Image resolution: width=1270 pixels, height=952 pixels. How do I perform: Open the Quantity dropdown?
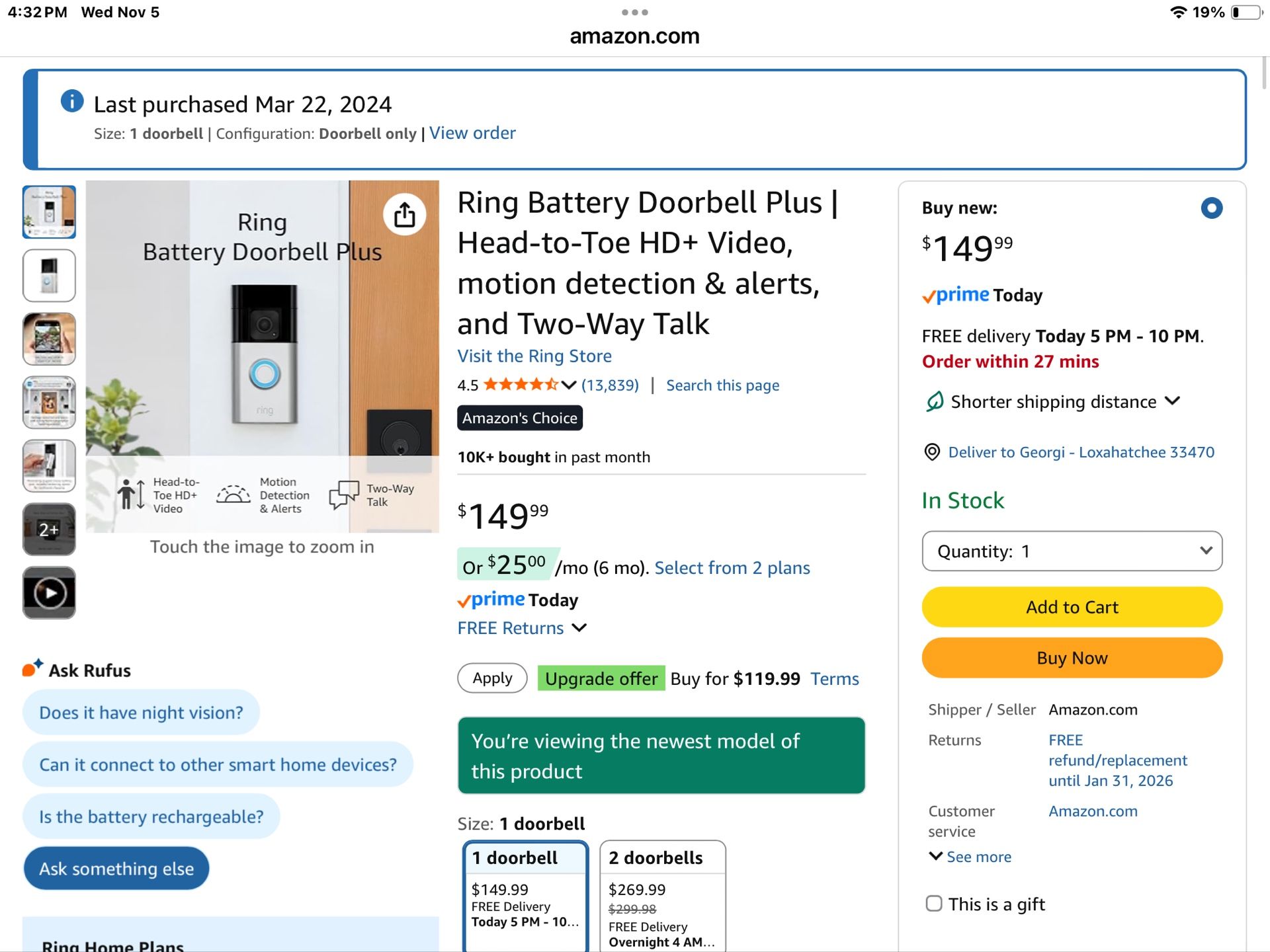(1072, 551)
